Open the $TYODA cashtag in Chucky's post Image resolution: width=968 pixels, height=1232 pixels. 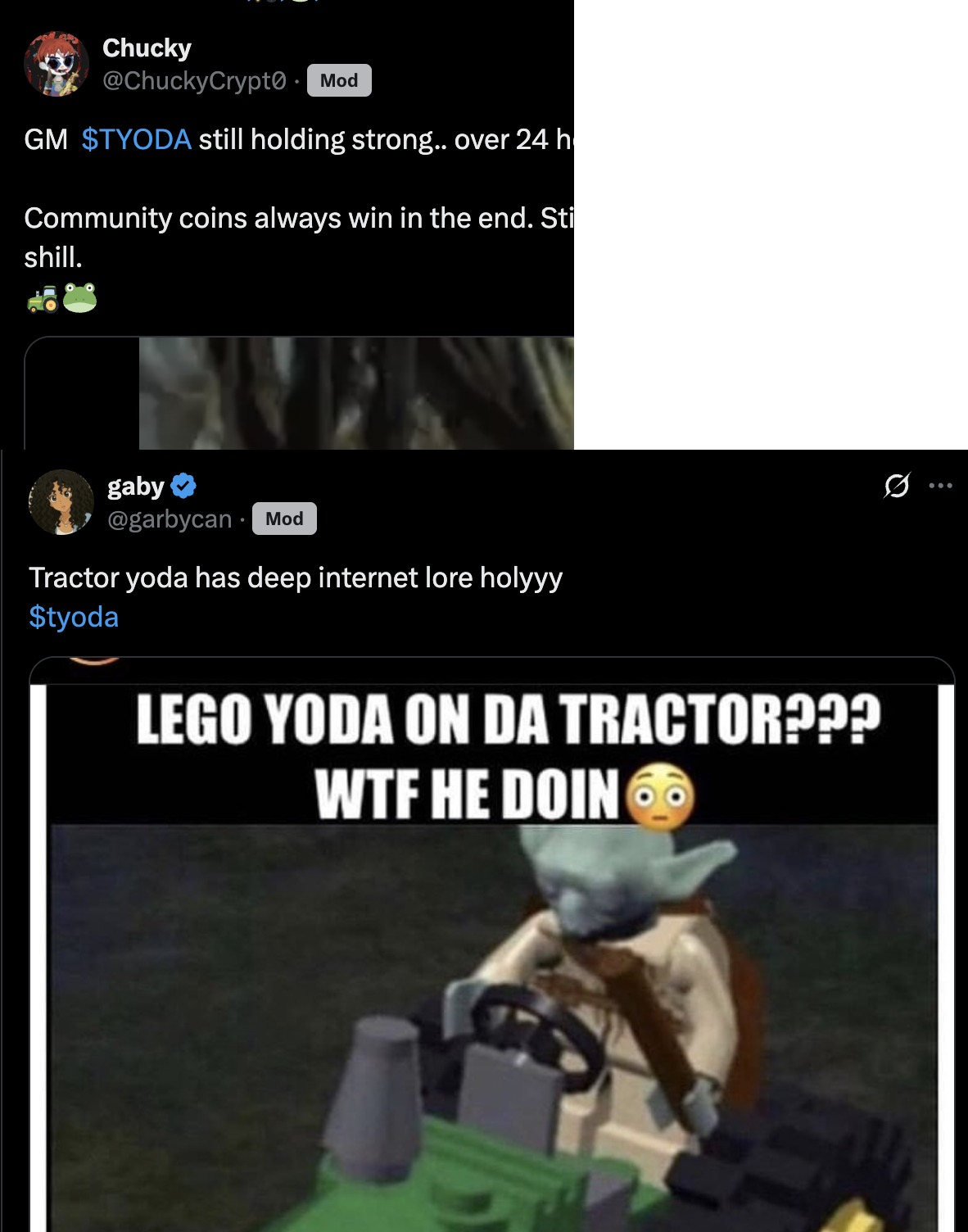pyautogui.click(x=137, y=139)
